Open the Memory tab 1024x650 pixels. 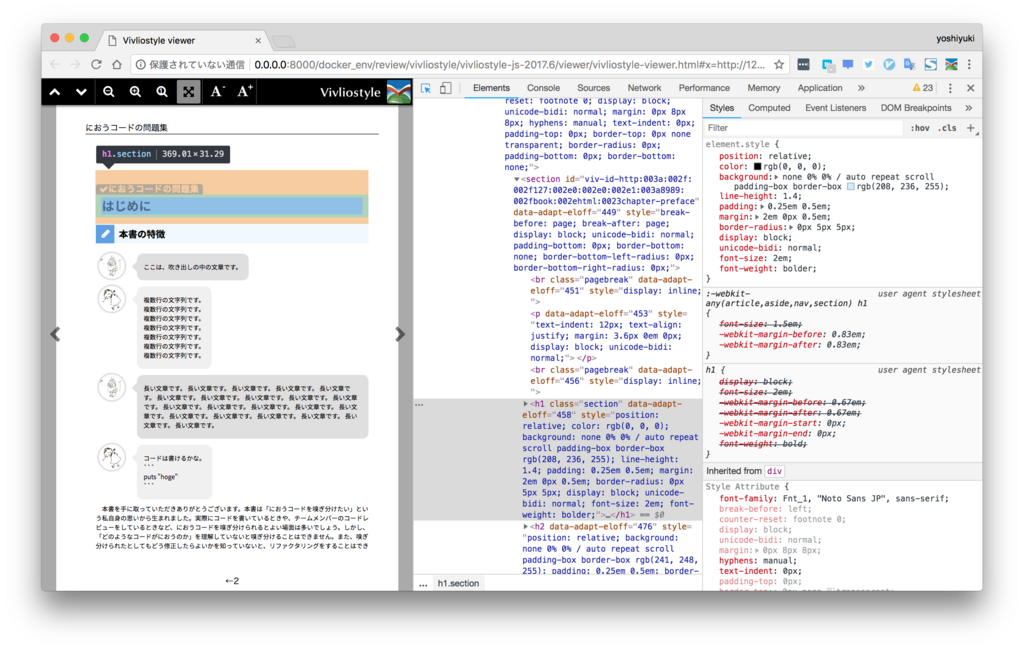[763, 88]
